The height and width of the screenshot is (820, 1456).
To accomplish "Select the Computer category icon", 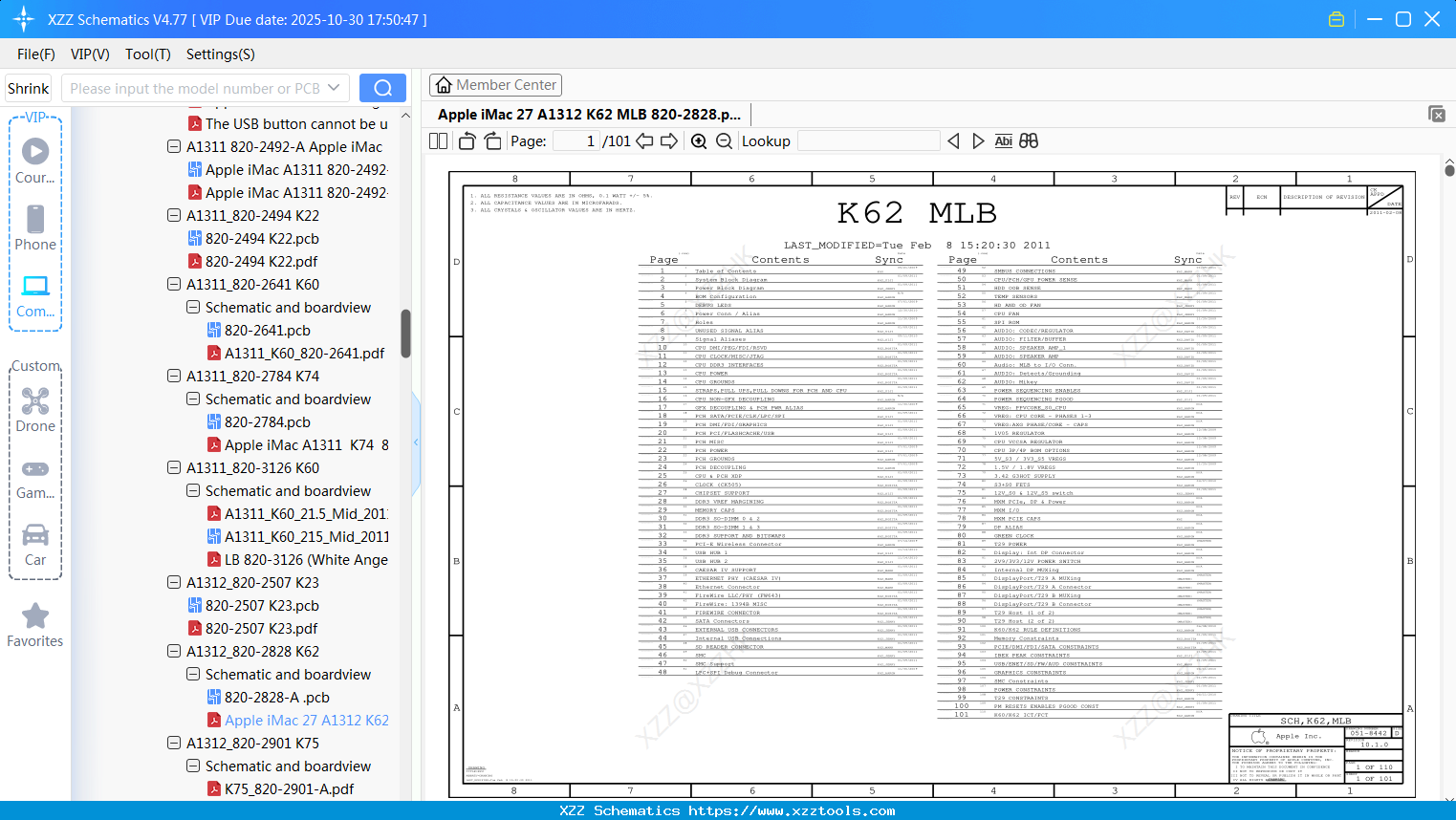I will point(35,295).
